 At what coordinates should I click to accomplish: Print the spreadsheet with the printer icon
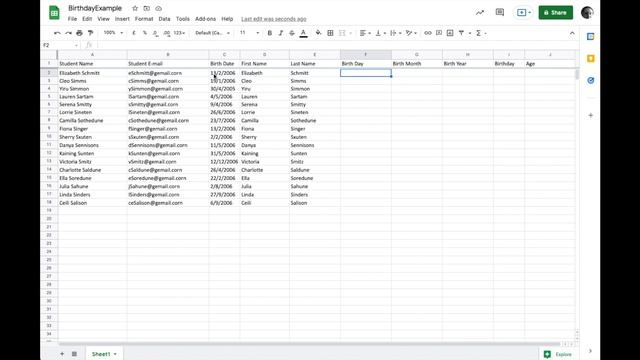point(79,33)
